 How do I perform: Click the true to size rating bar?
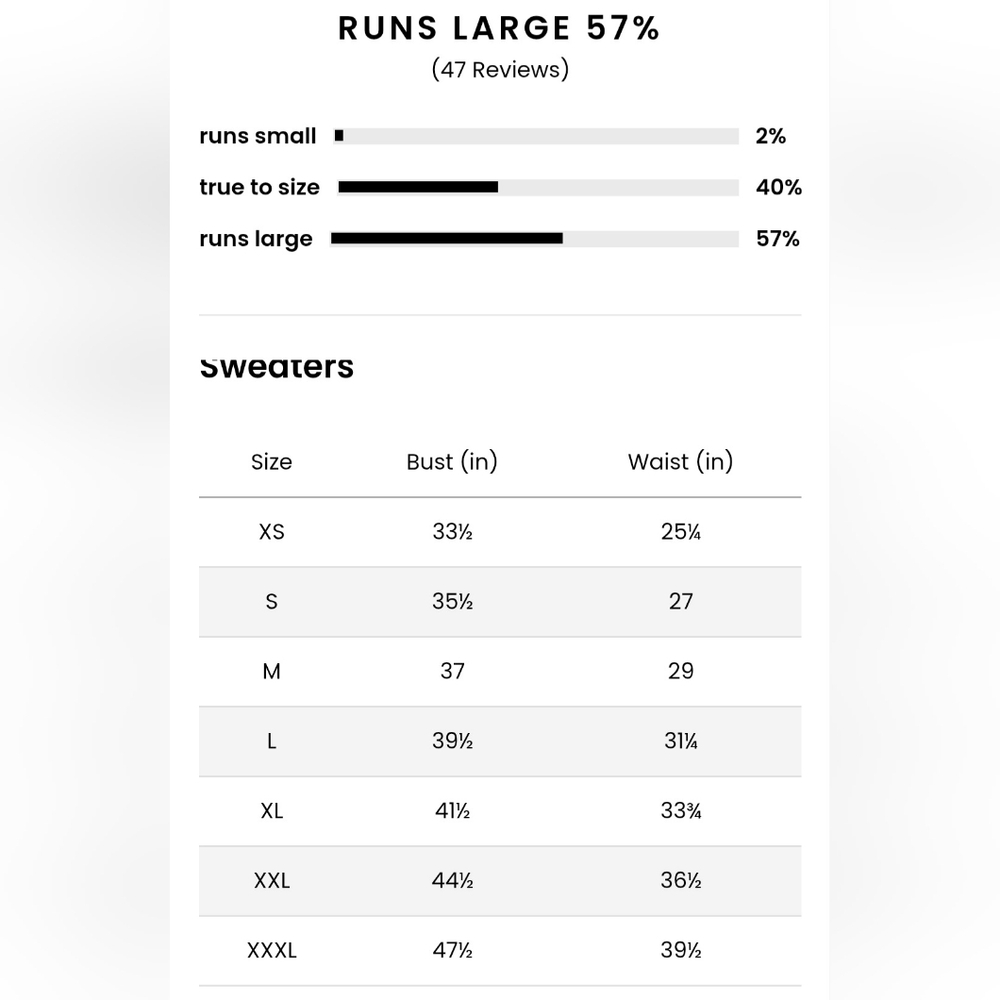538,187
